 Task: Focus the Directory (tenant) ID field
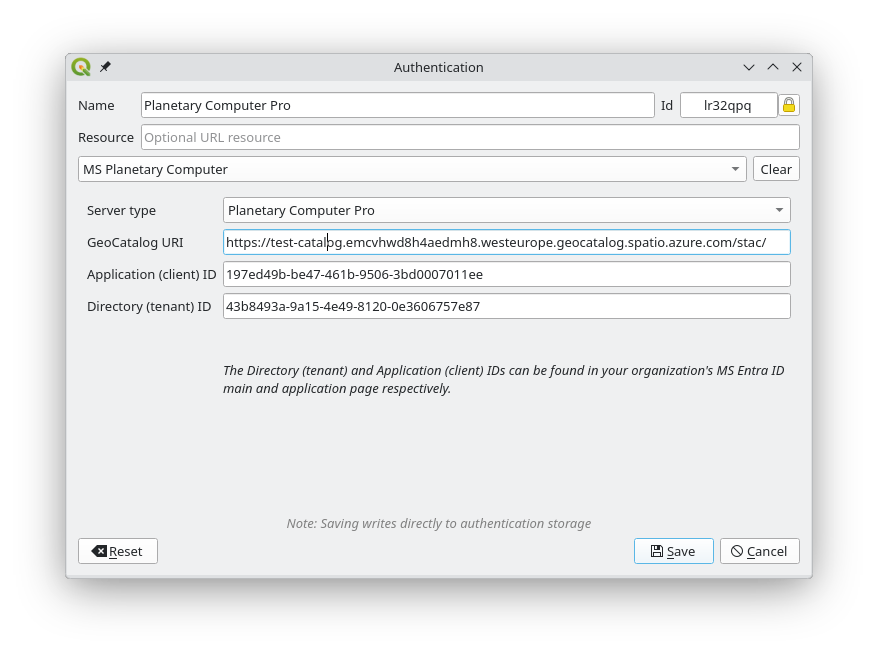click(x=506, y=306)
